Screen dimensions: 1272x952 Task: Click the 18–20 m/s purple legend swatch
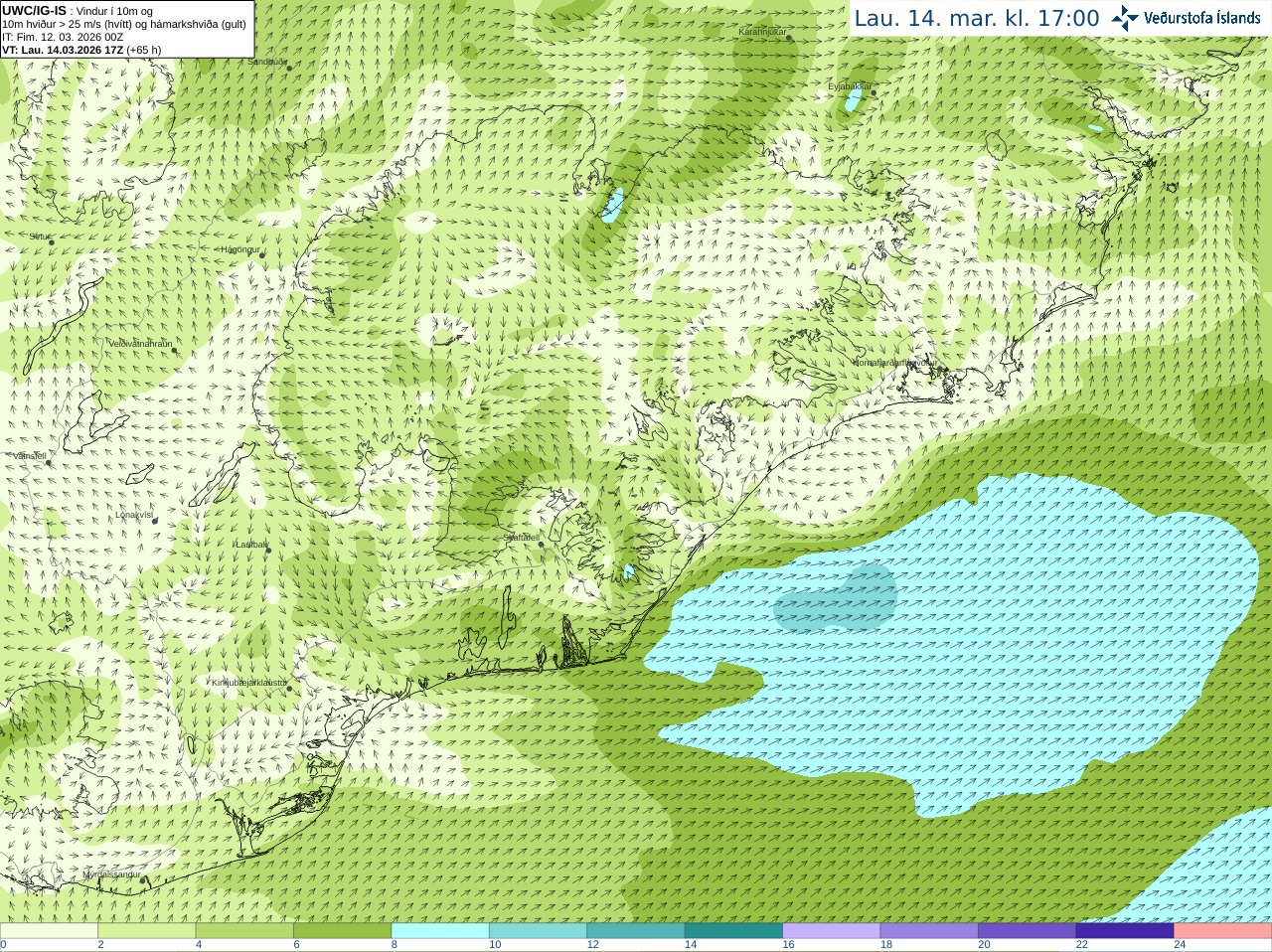coord(929,931)
